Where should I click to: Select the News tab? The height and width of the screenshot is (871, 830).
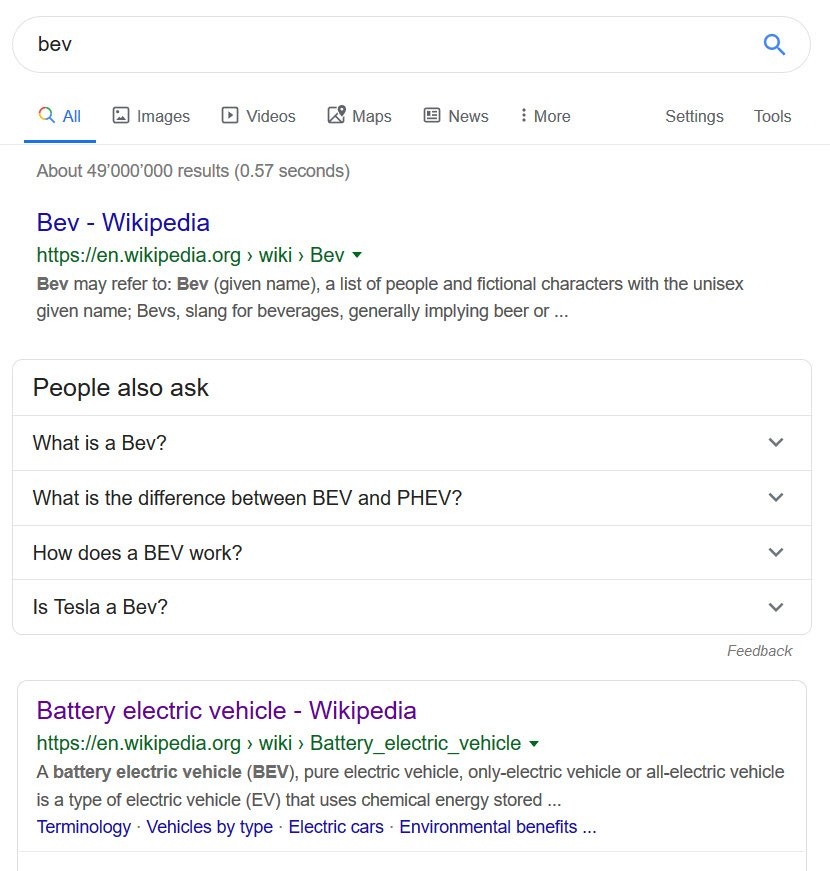click(456, 116)
